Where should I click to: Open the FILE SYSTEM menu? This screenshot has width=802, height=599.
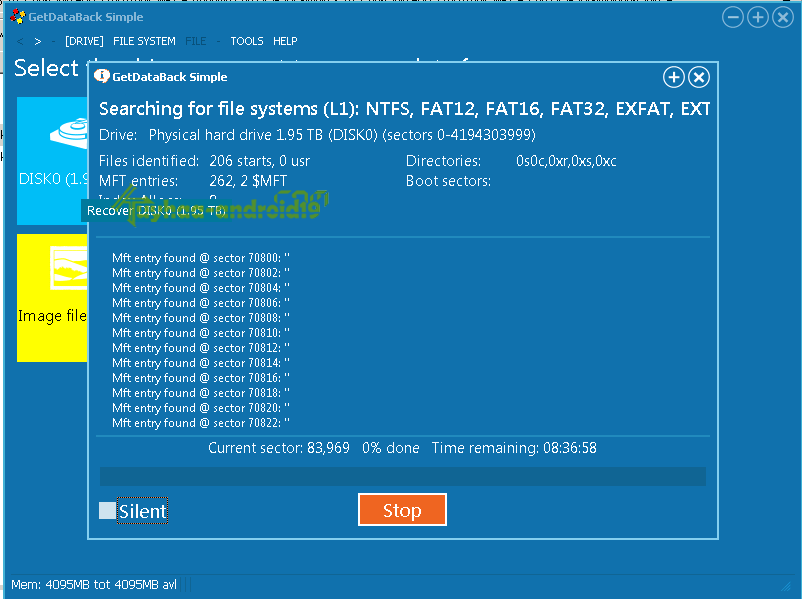[x=144, y=41]
